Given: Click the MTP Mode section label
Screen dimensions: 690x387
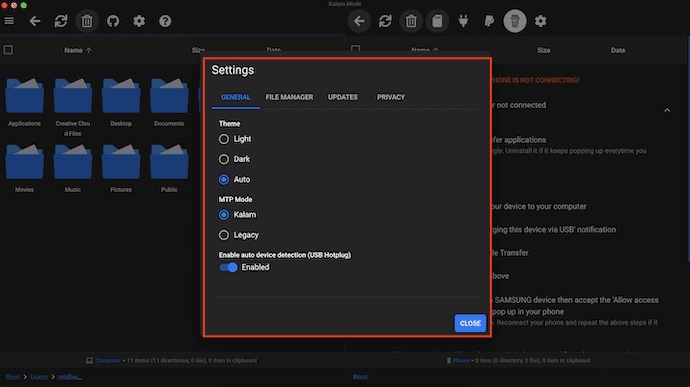Looking at the screenshot, I should pos(235,199).
